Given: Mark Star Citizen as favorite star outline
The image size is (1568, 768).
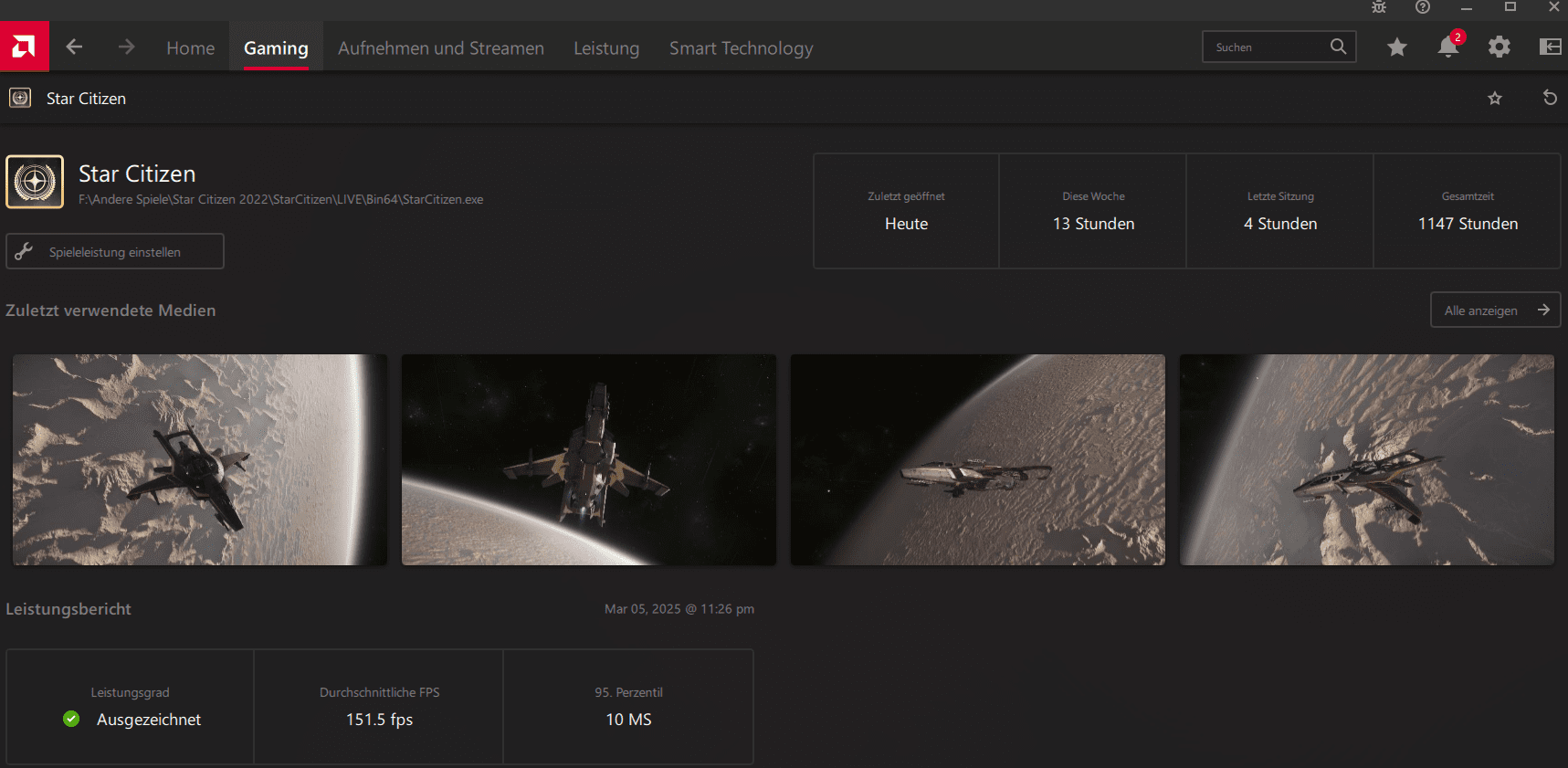Looking at the screenshot, I should 1495,98.
